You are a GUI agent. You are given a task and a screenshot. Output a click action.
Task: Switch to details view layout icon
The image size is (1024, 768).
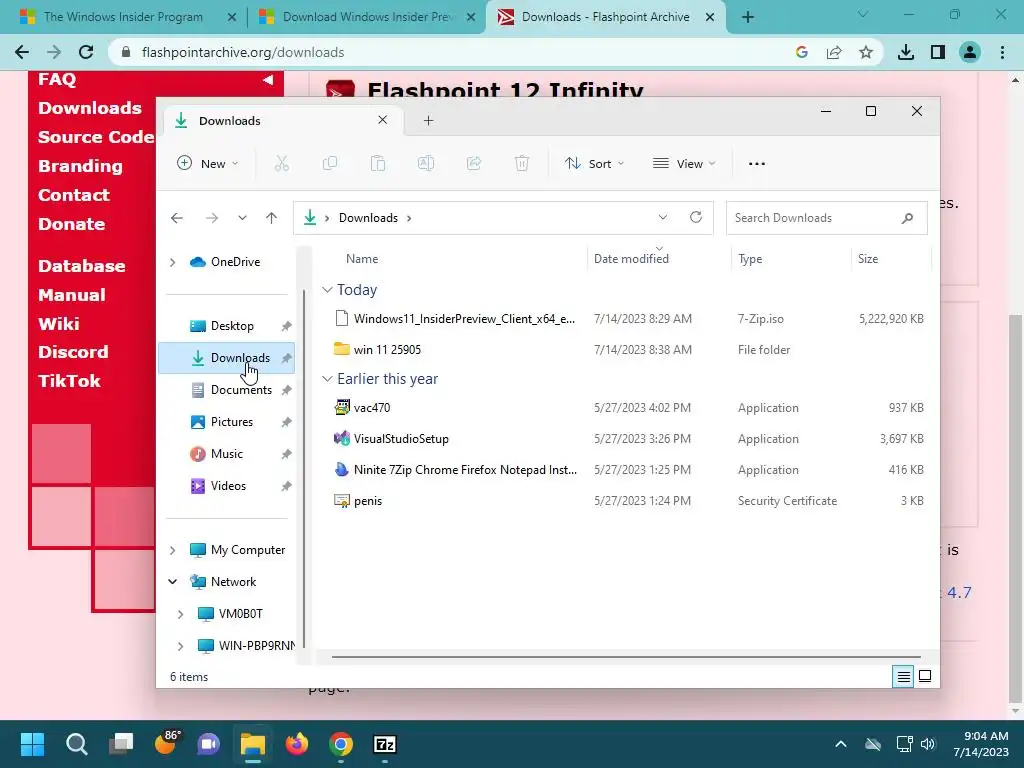click(x=903, y=677)
